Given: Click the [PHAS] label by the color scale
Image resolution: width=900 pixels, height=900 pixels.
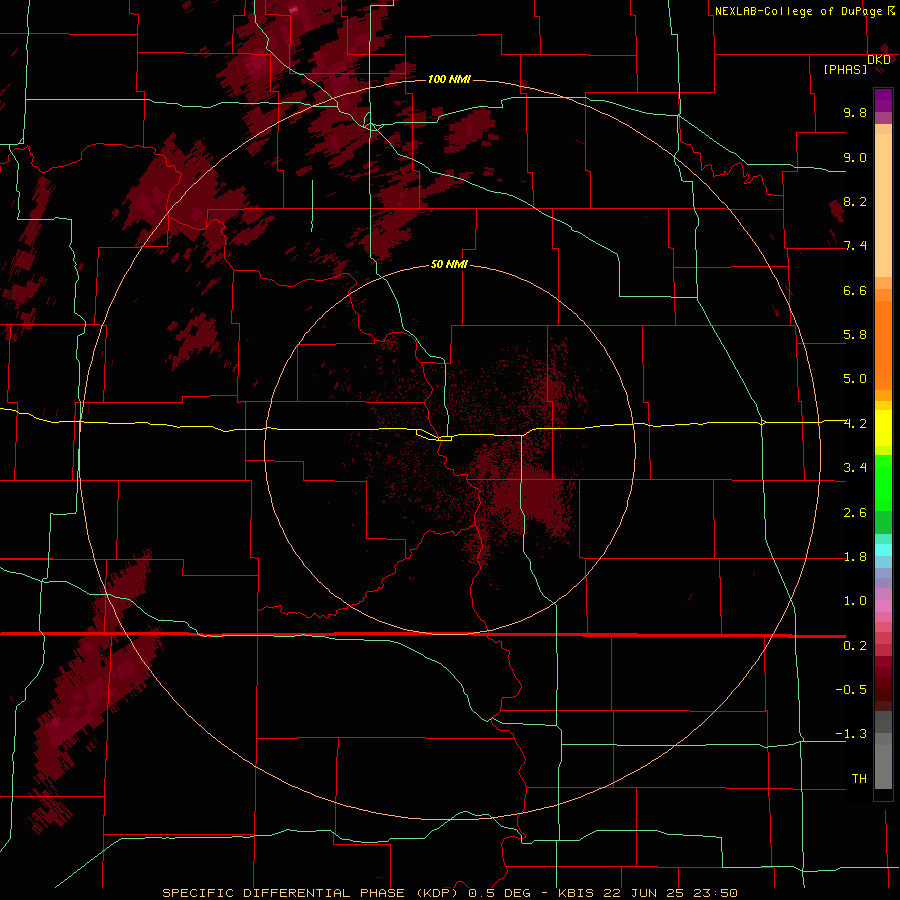Looking at the screenshot, I should (x=845, y=69).
